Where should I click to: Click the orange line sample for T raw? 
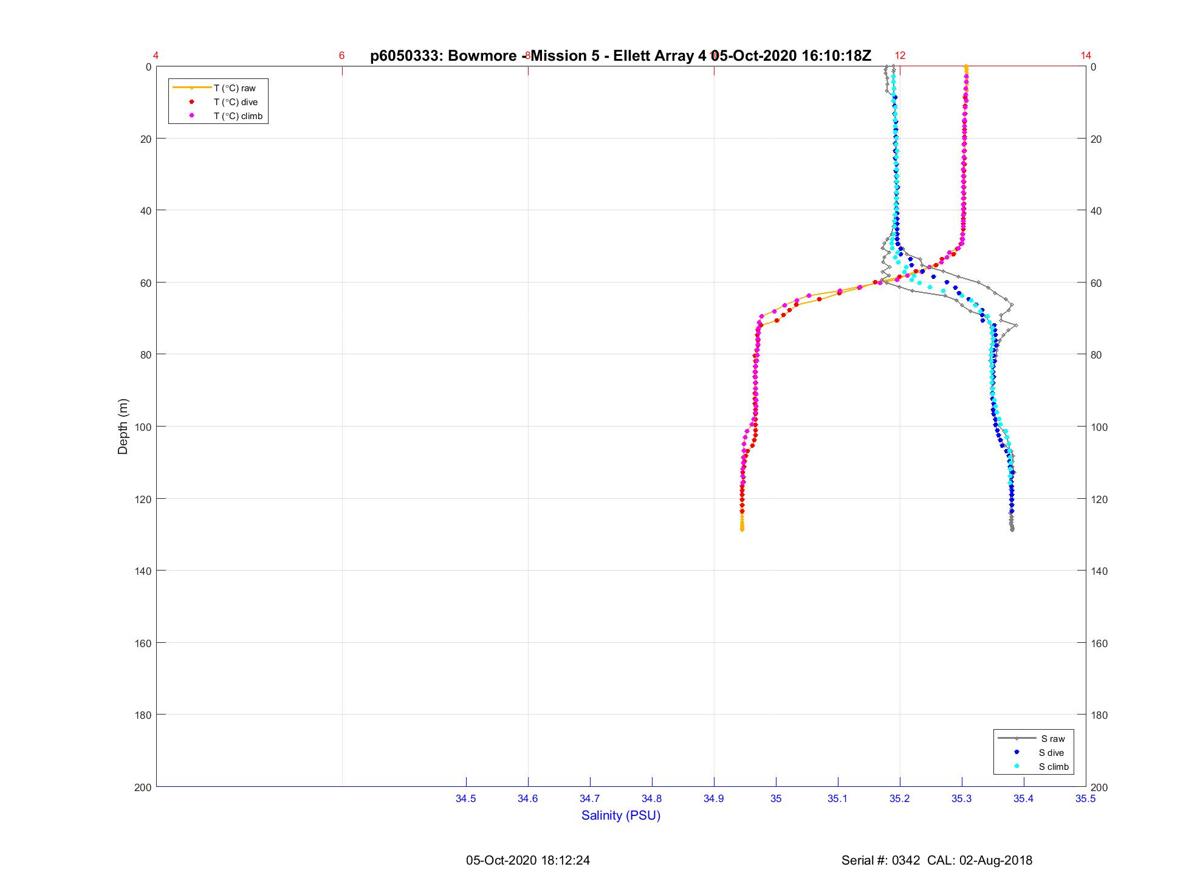[191, 88]
